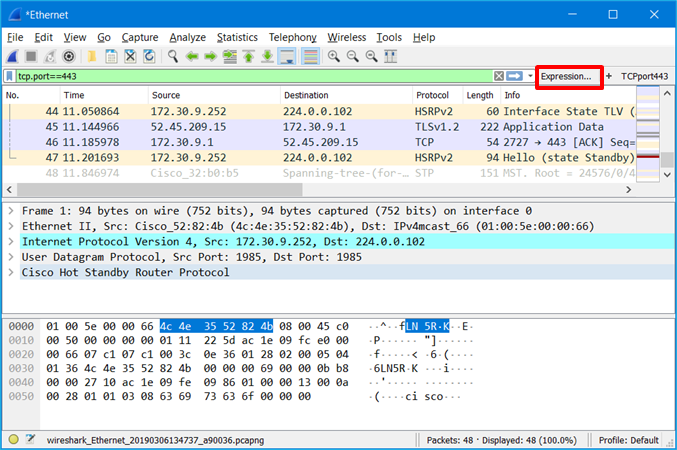Viewport: 677px width, 450px height.
Task: Open display filter bookmarks icon
Action: point(9,76)
